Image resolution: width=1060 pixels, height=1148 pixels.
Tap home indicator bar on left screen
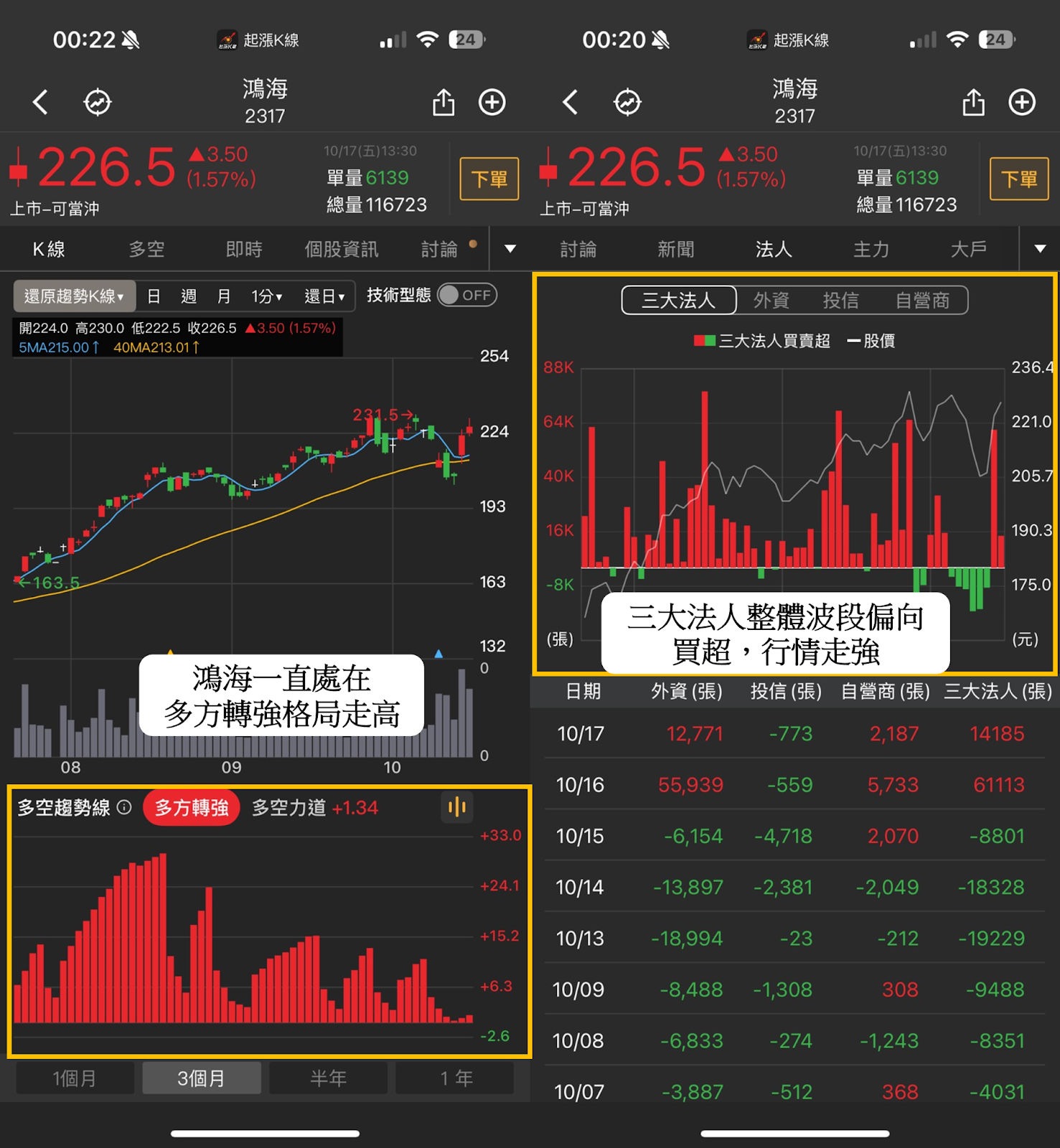pos(265,1134)
